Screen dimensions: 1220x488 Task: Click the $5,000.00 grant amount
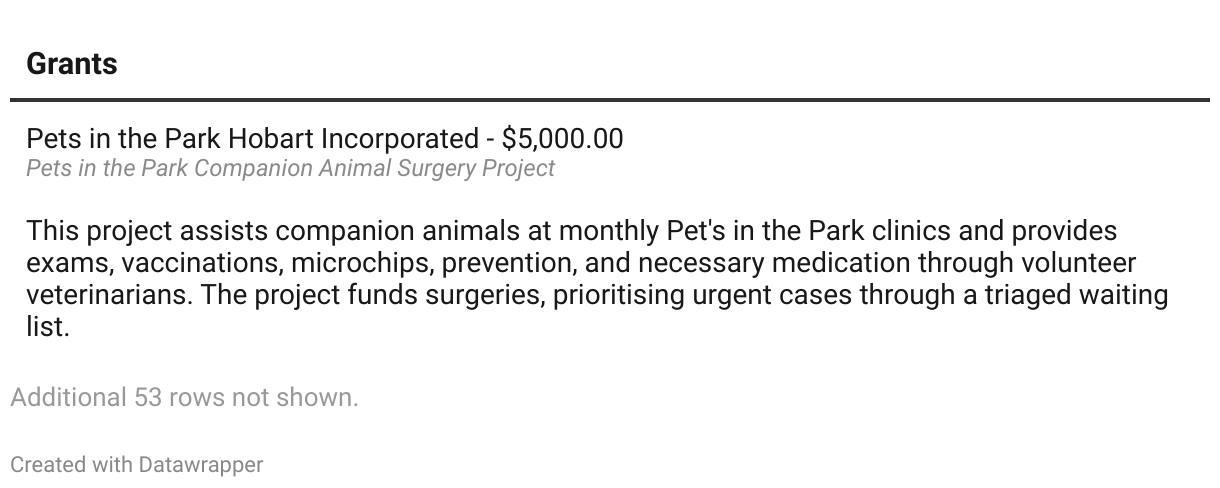562,138
